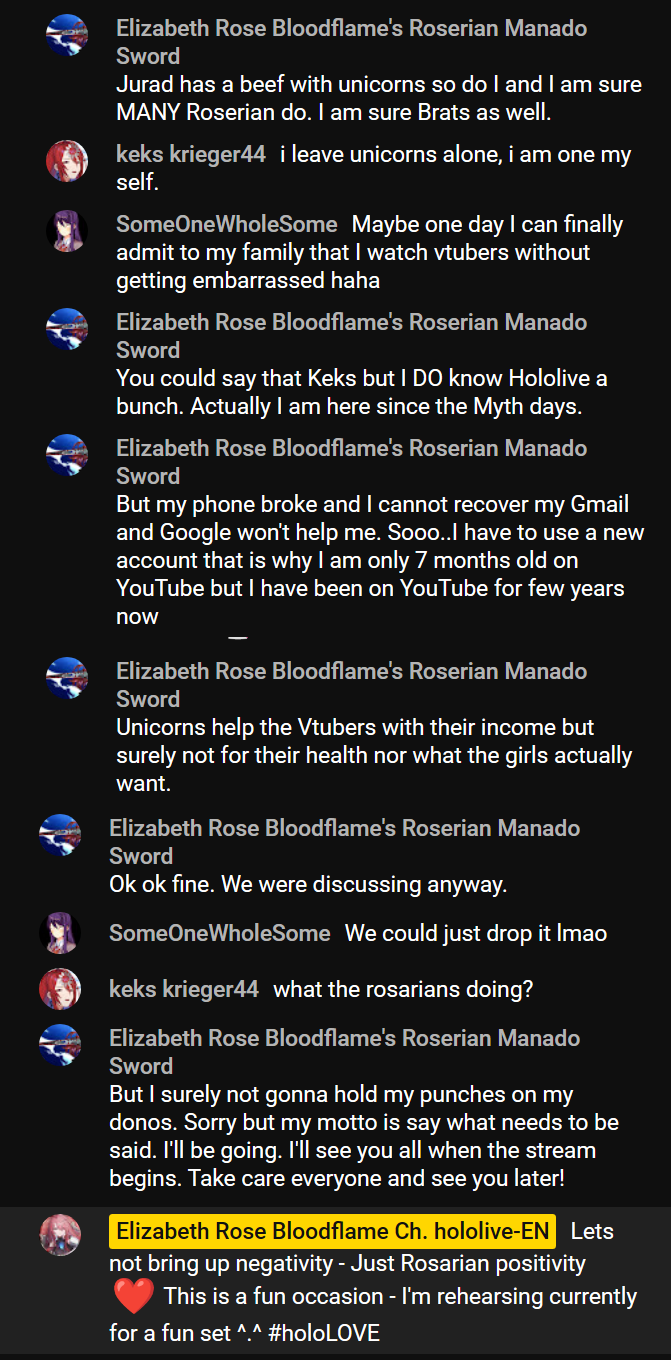Screen dimensions: 671x1360
Task: Click keks krieger44 username above 'what the rosarians doing?'
Action: pyautogui.click(x=184, y=989)
